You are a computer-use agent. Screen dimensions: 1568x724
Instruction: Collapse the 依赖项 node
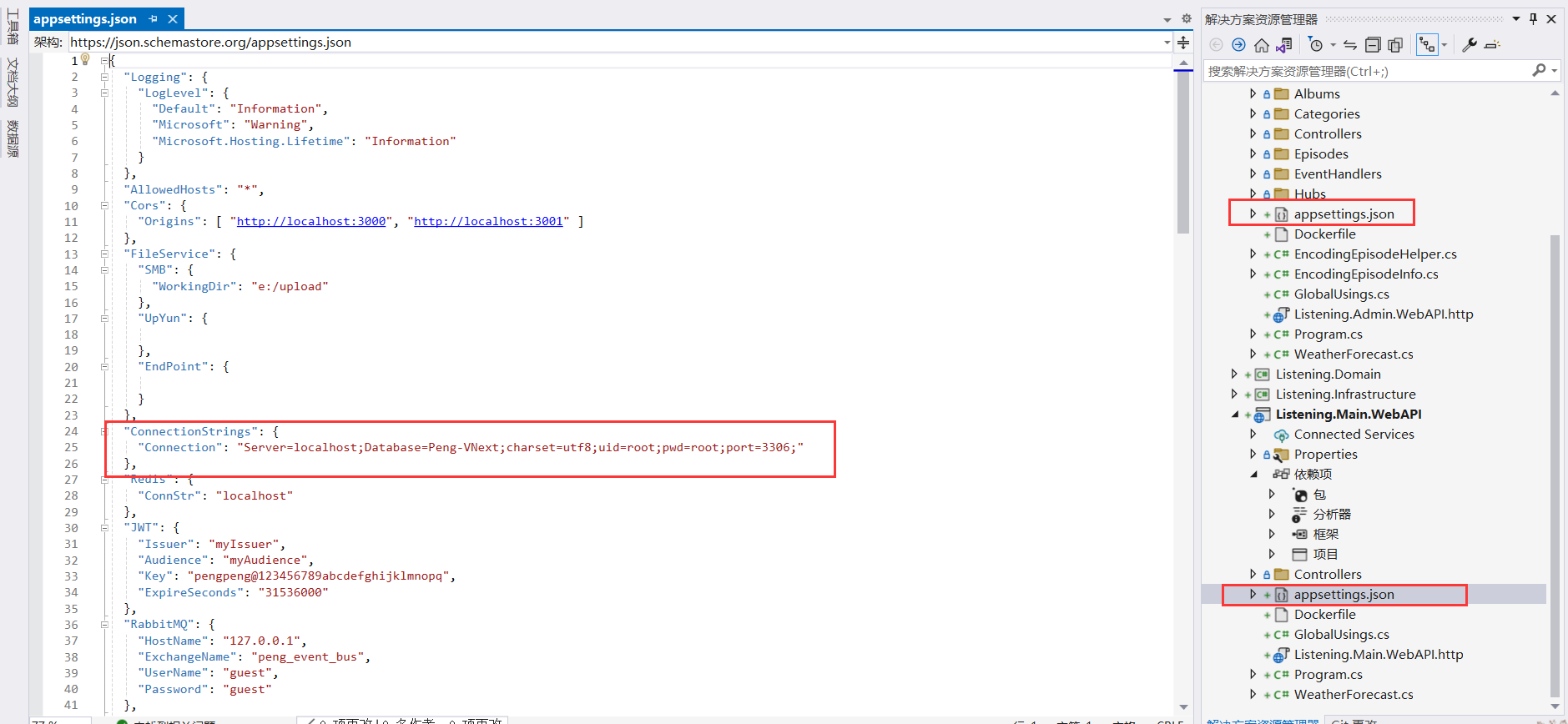click(x=1253, y=475)
